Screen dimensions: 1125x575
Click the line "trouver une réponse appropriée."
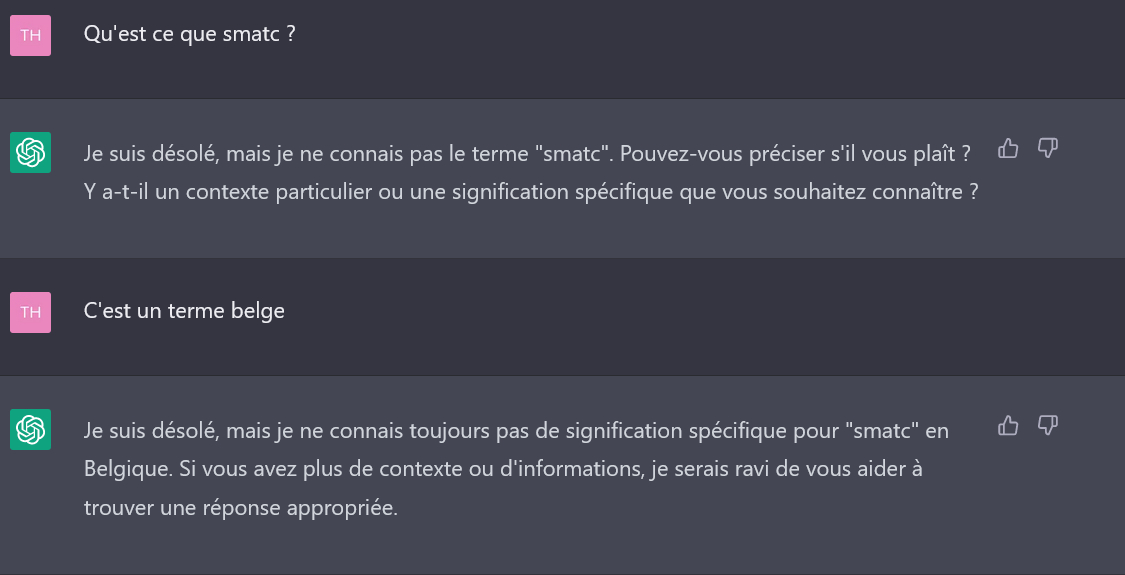click(240, 507)
